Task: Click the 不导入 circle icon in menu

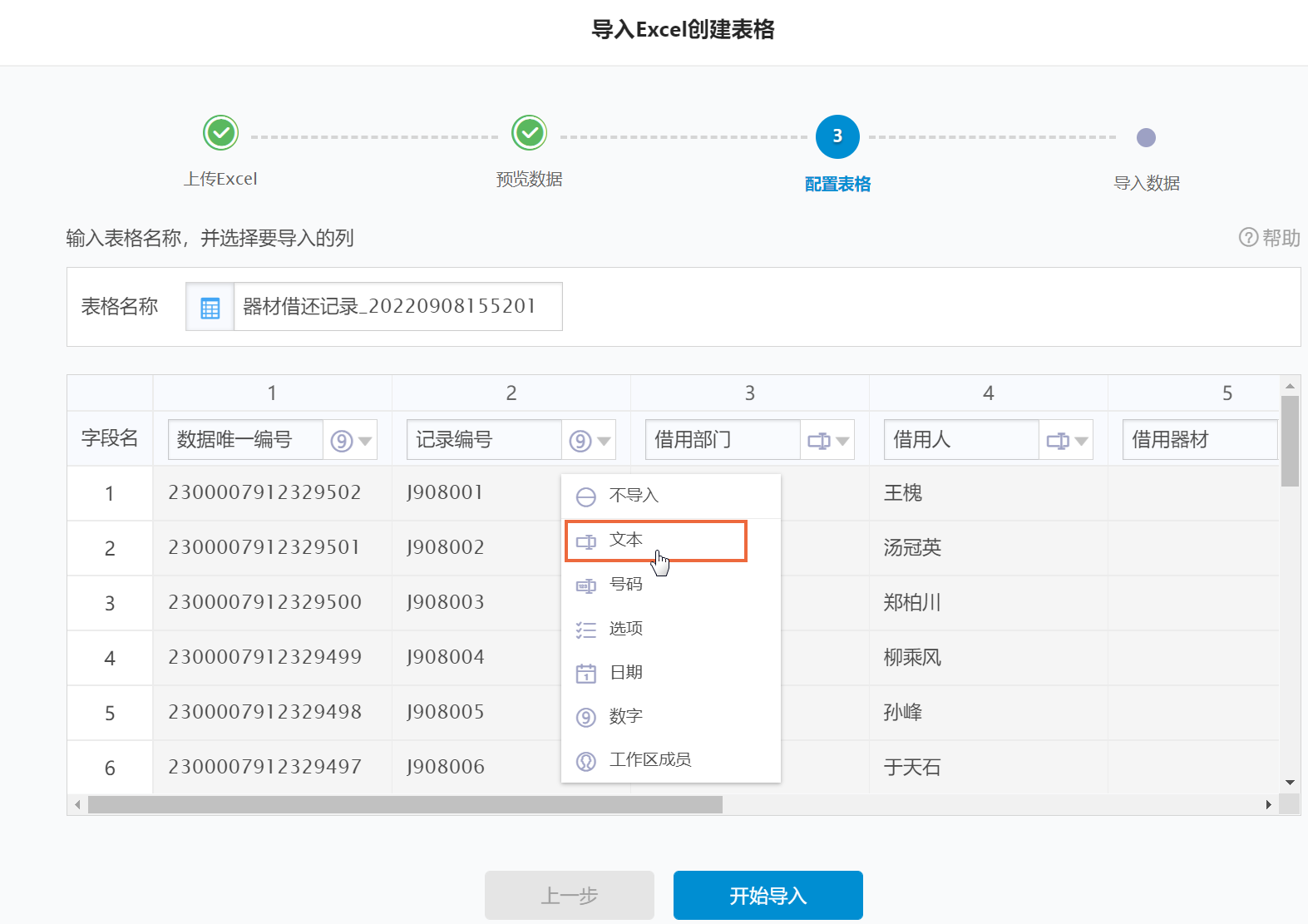Action: (x=586, y=497)
